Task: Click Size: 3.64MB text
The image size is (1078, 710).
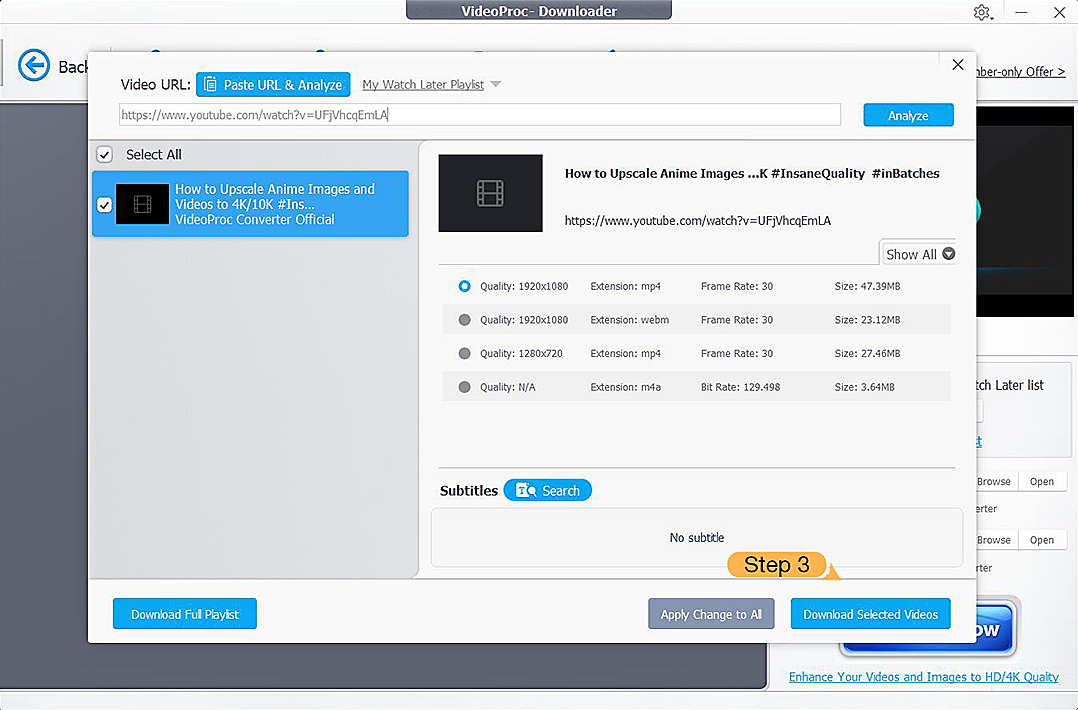Action: pos(864,387)
